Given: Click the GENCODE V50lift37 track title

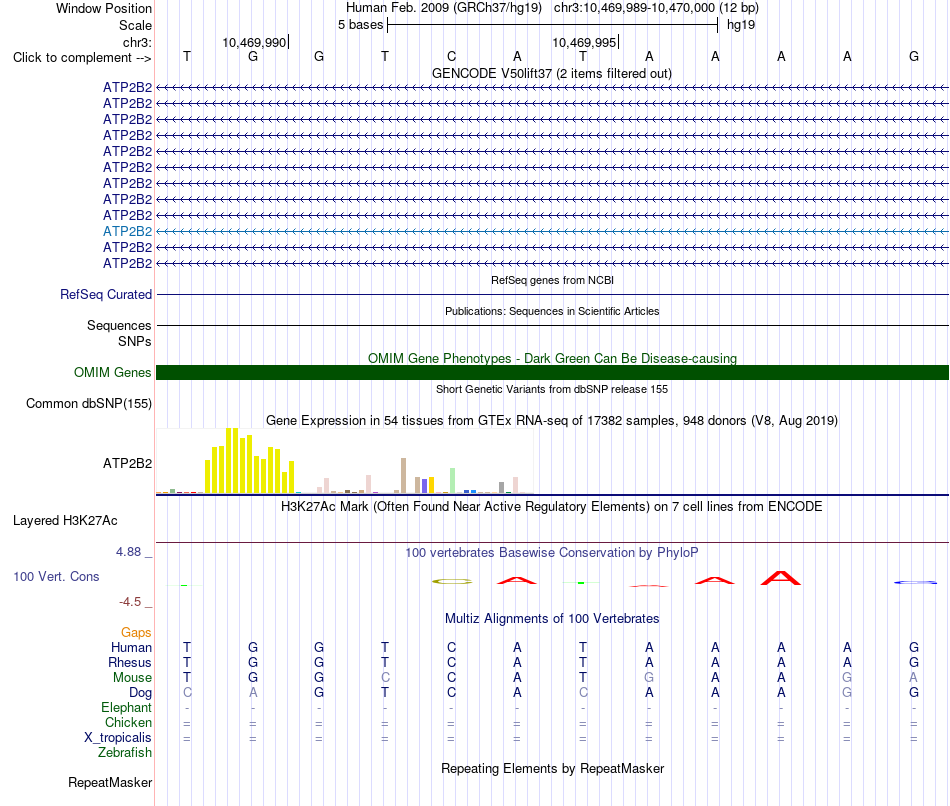Looking at the screenshot, I should pos(551,73).
